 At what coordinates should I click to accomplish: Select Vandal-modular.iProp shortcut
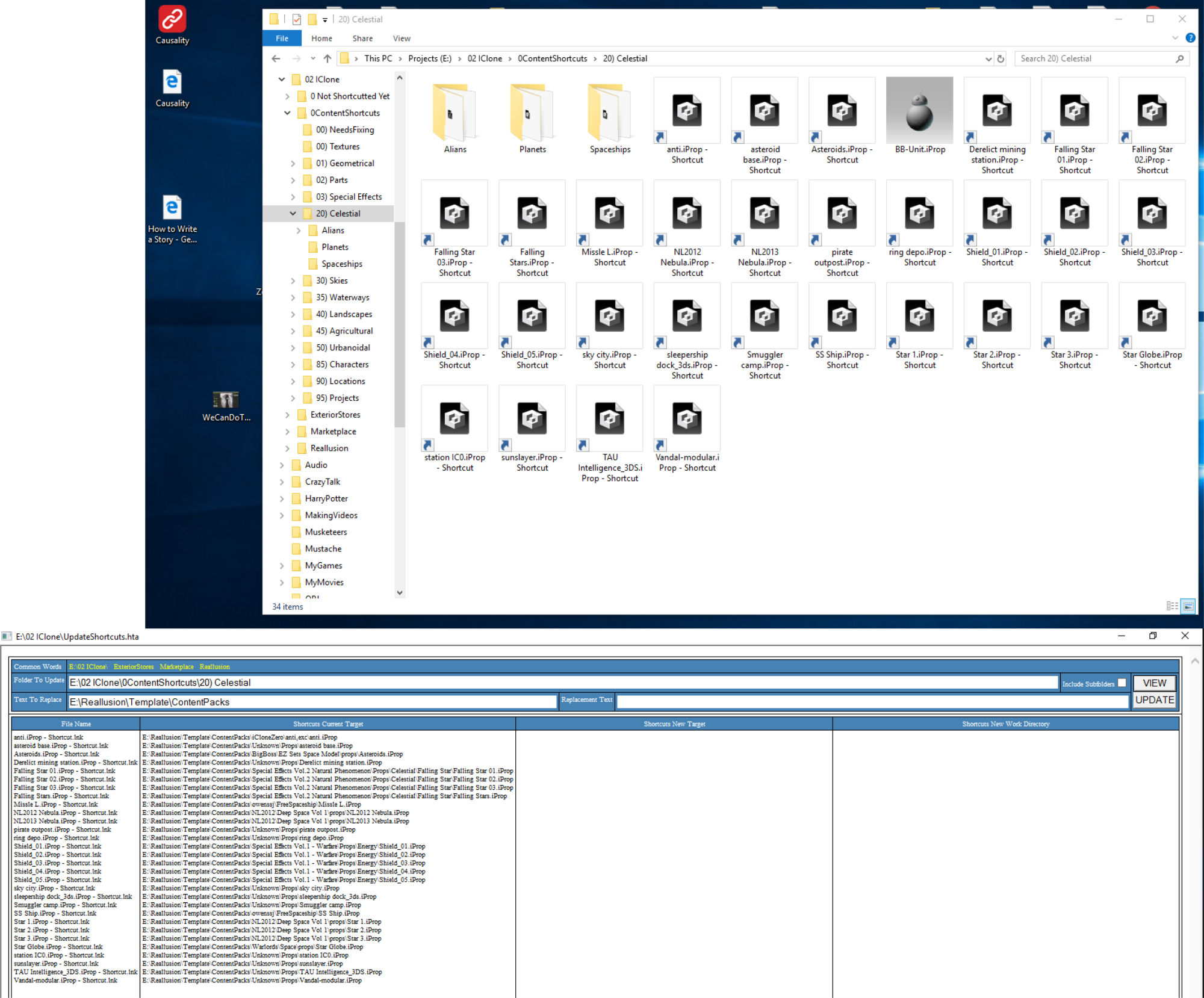[687, 430]
